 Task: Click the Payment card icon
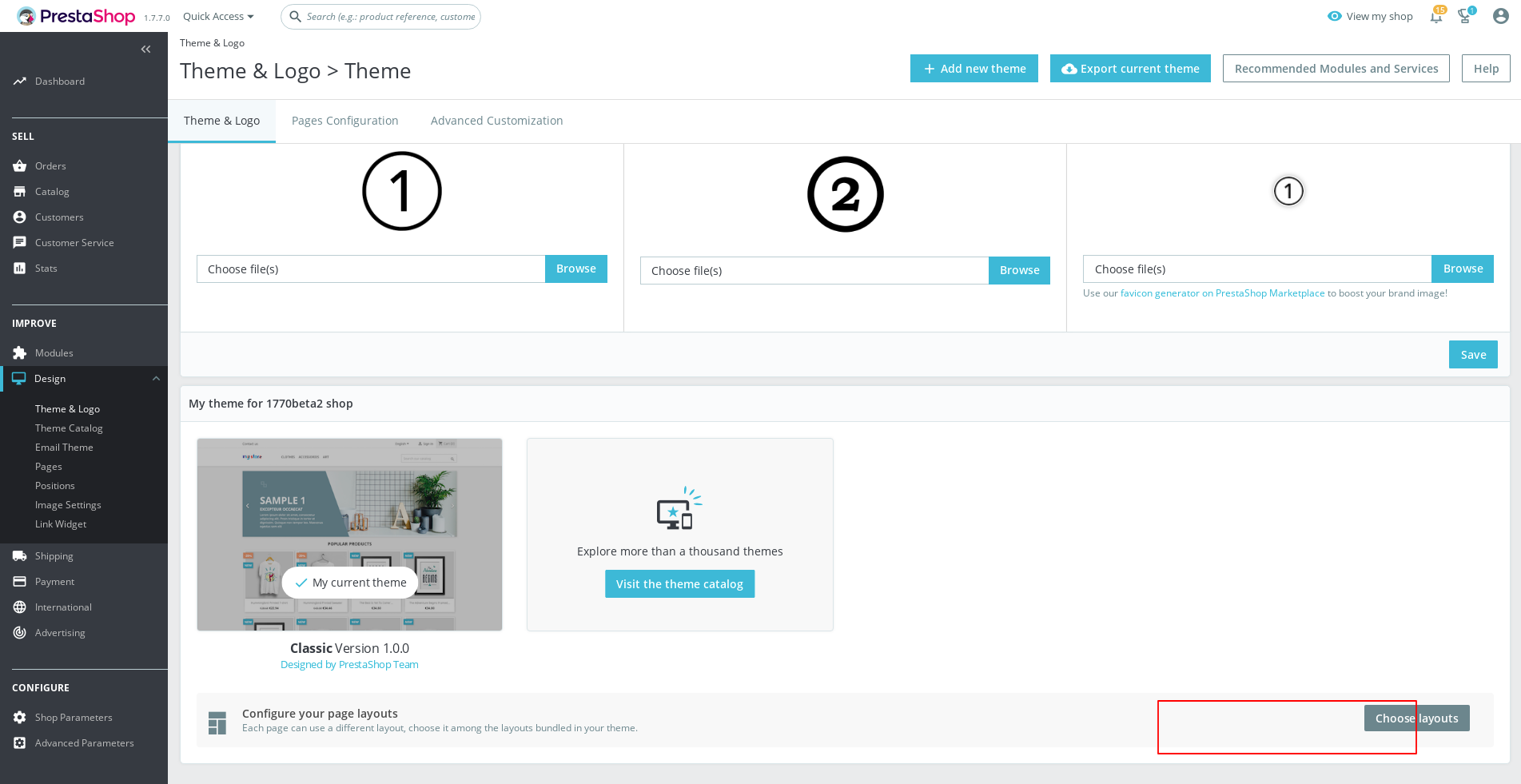(x=19, y=581)
